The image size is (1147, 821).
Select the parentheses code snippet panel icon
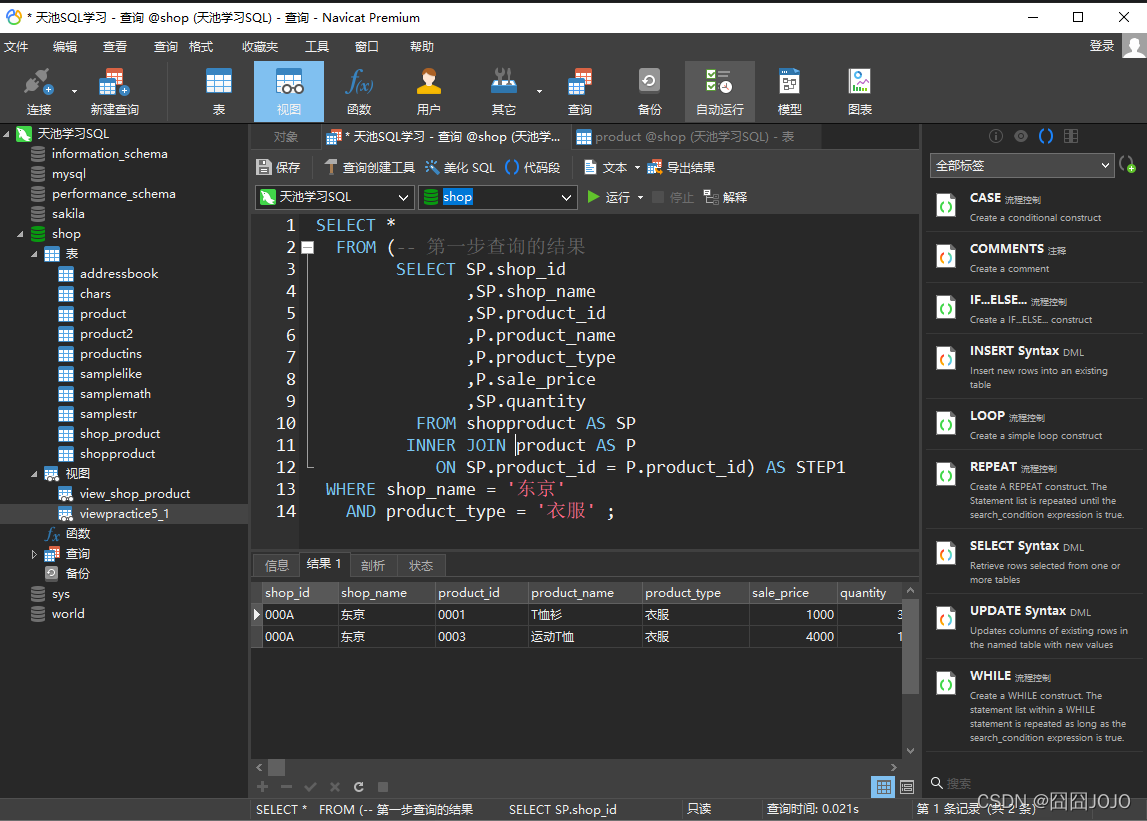click(1046, 136)
